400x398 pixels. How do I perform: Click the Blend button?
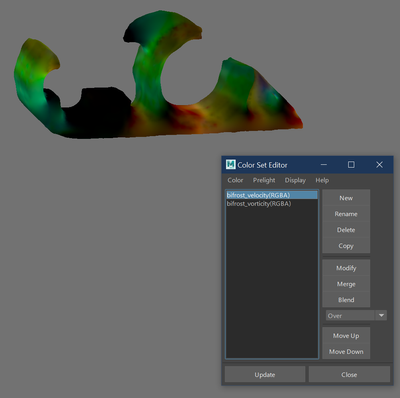click(346, 300)
